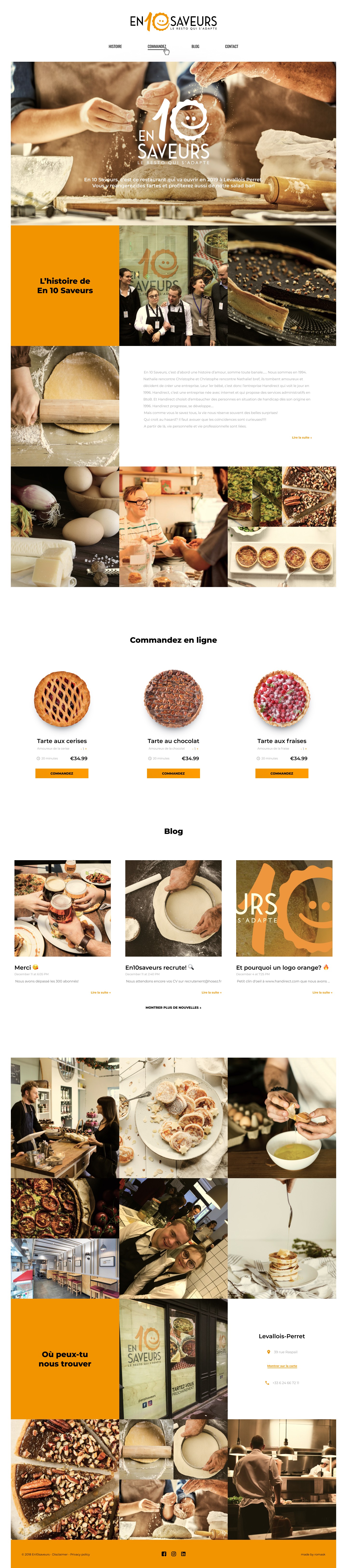Open 'En10saveurs recrute!' blog thumbnail
The image size is (347, 1568).
pos(173,908)
